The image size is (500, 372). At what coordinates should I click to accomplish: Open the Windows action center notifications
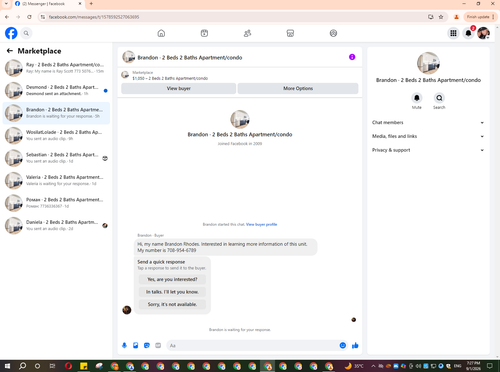490,366
